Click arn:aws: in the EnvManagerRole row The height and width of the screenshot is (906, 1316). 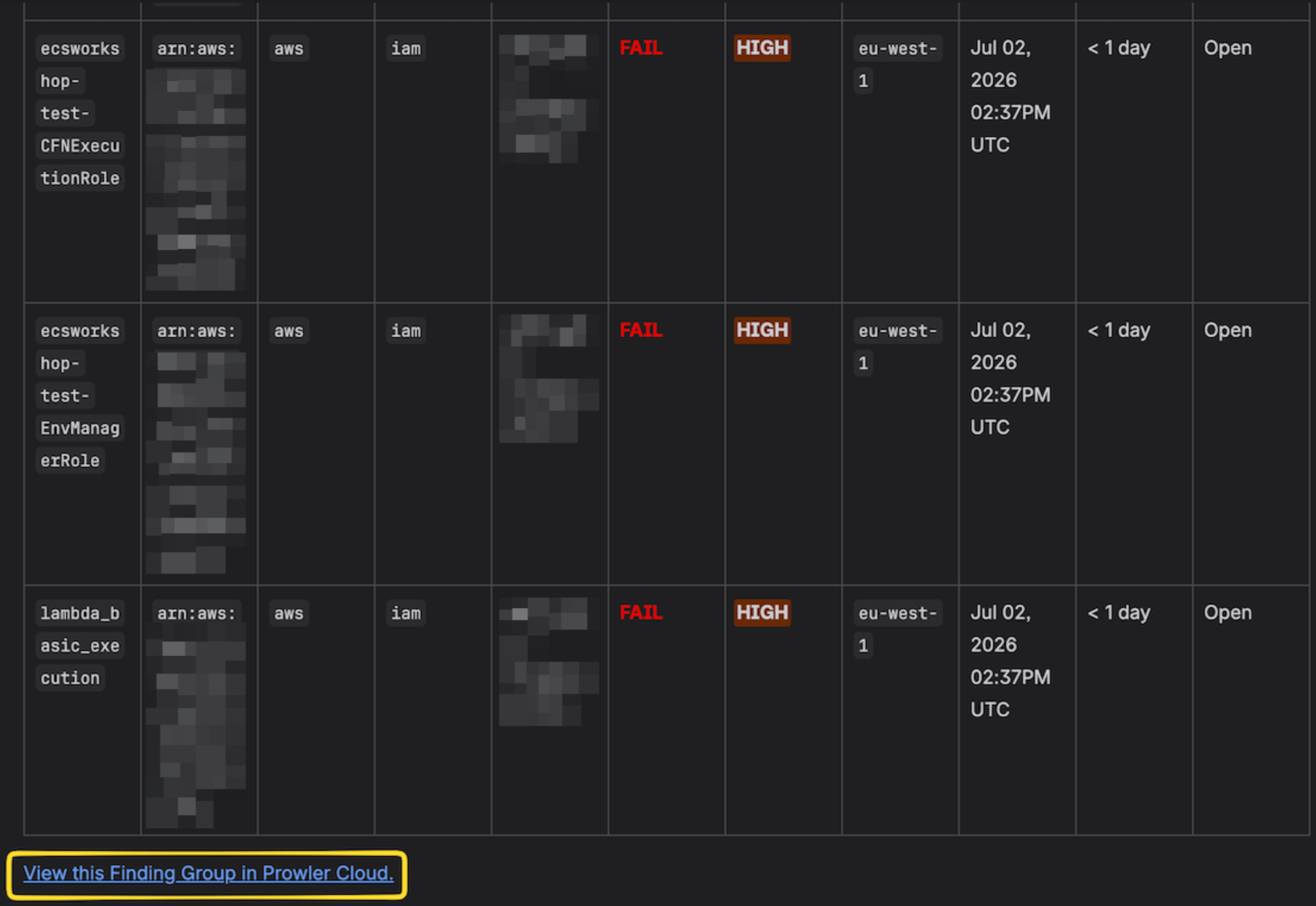point(196,331)
